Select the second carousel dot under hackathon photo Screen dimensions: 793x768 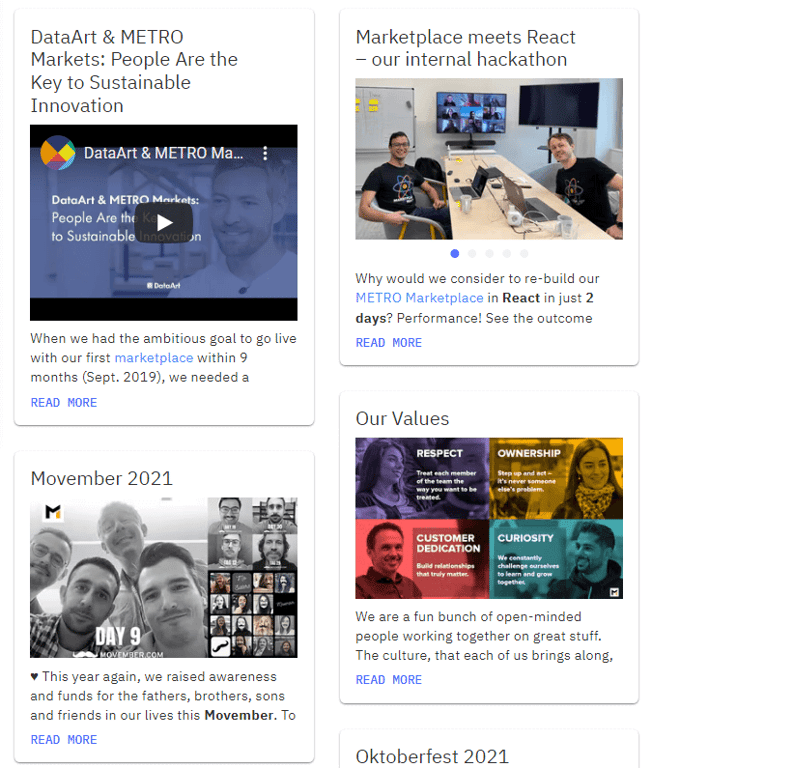point(472,254)
